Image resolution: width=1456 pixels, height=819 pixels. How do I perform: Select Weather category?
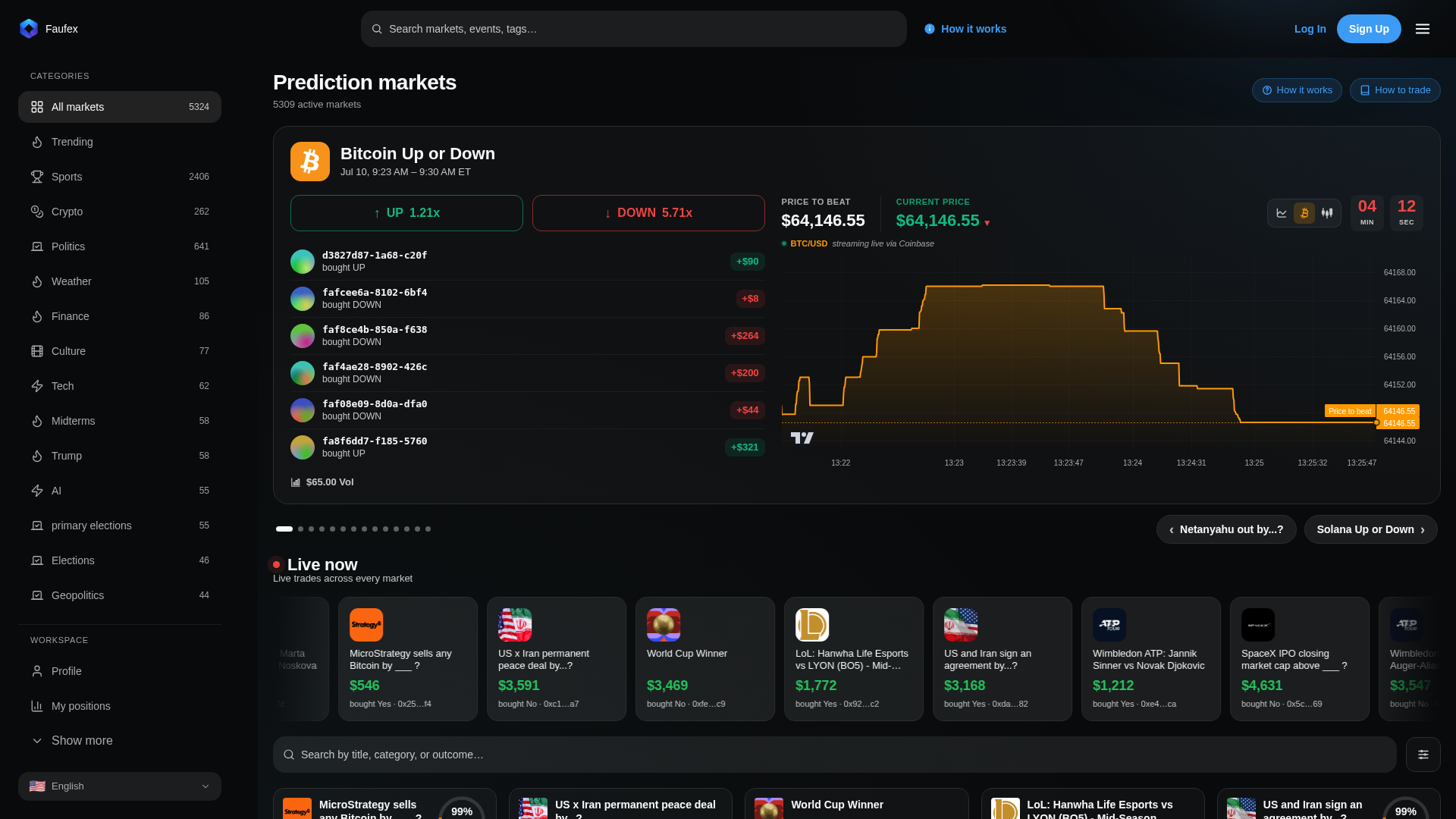point(120,281)
